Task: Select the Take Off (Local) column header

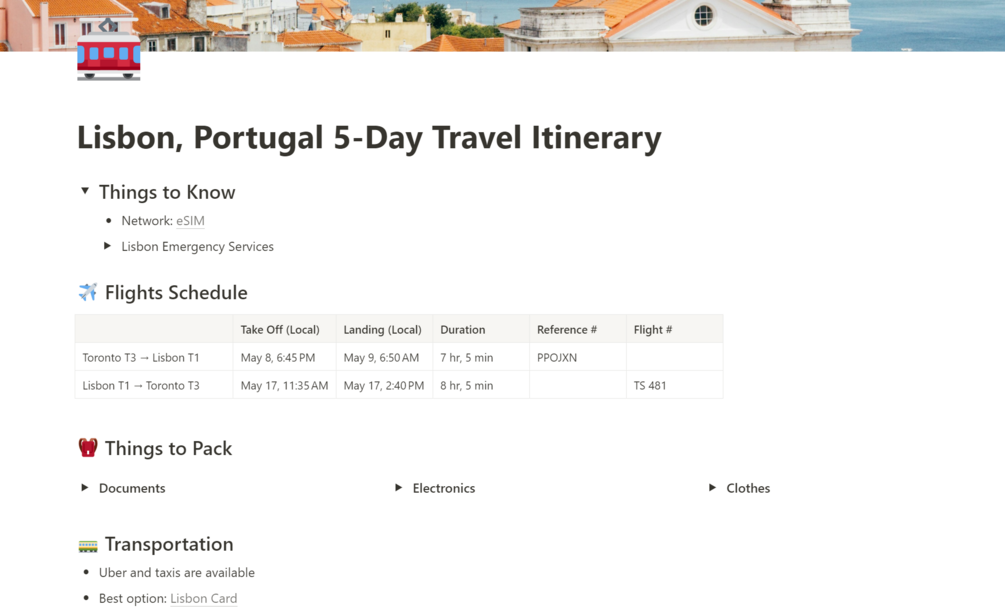Action: click(280, 329)
